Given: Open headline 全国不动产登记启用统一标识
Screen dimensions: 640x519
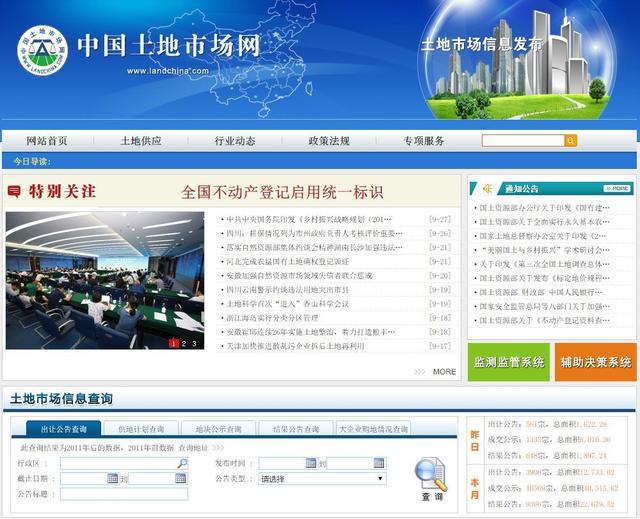Looking at the screenshot, I should 282,192.
